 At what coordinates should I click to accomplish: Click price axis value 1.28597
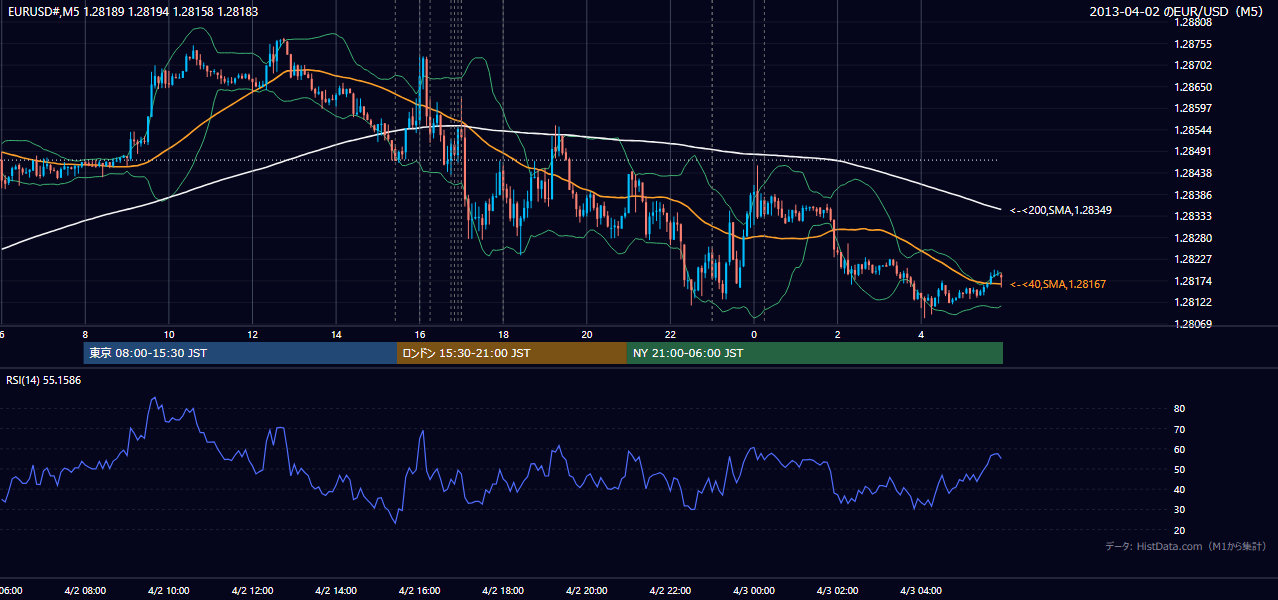(1194, 108)
